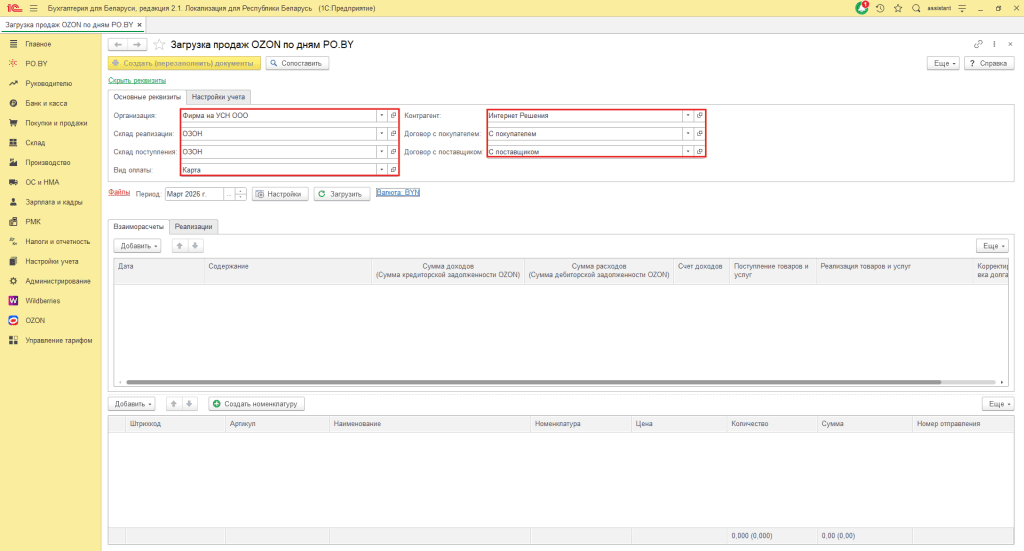Open notifications bell in the title bar
The image size is (1024, 551).
pos(862,8)
